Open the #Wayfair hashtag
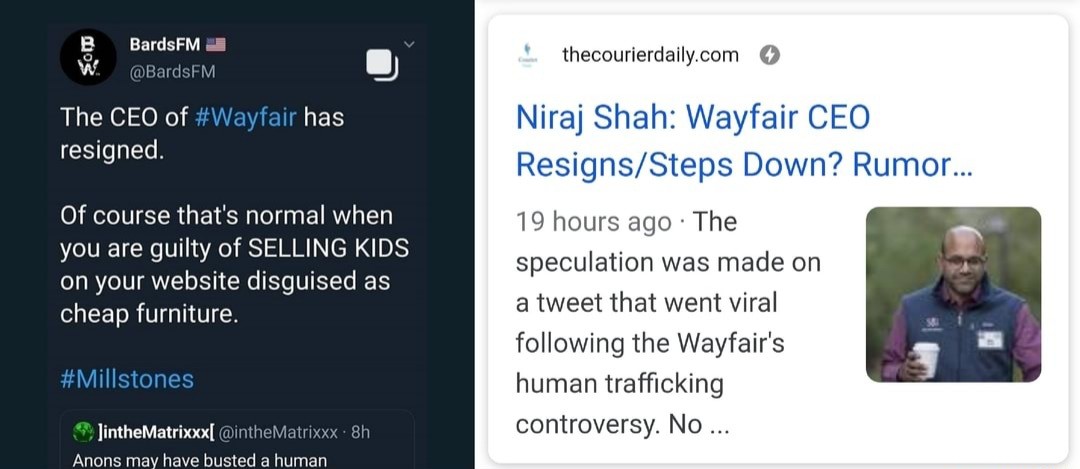Image resolution: width=1080 pixels, height=469 pixels. coord(245,117)
